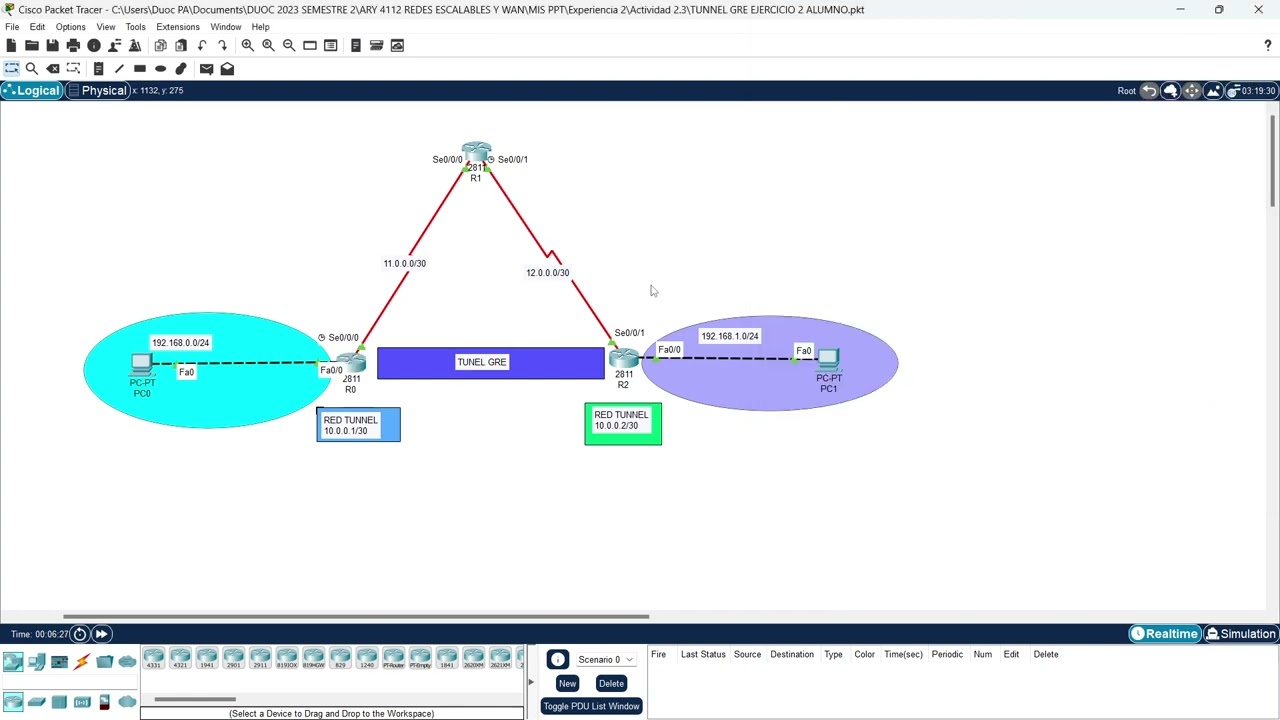Screen dimensions: 1280x720
Task: Add a Simple PDU envelope
Action: tap(206, 68)
